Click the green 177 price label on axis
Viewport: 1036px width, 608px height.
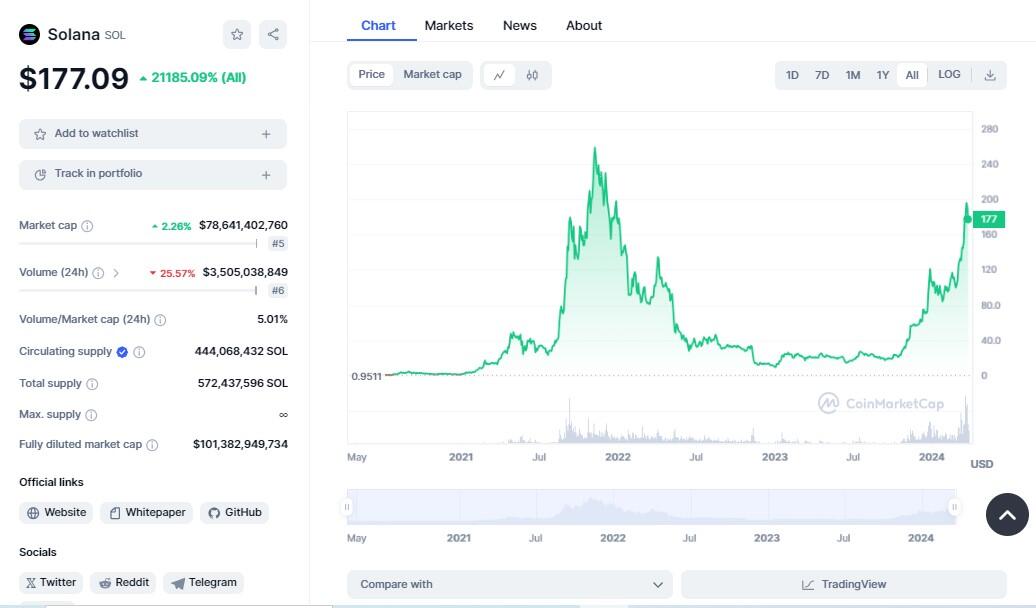[x=989, y=219]
